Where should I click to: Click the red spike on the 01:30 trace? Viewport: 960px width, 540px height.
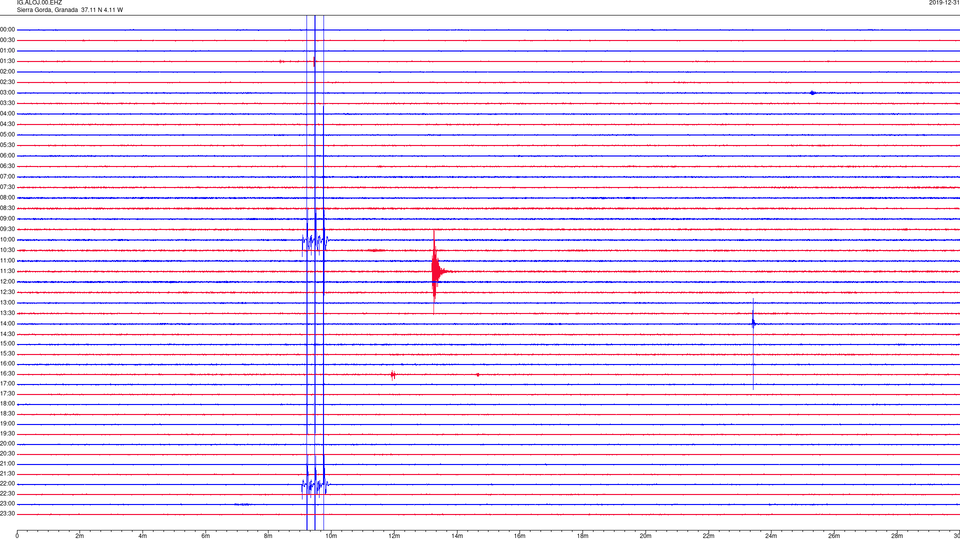(314, 61)
